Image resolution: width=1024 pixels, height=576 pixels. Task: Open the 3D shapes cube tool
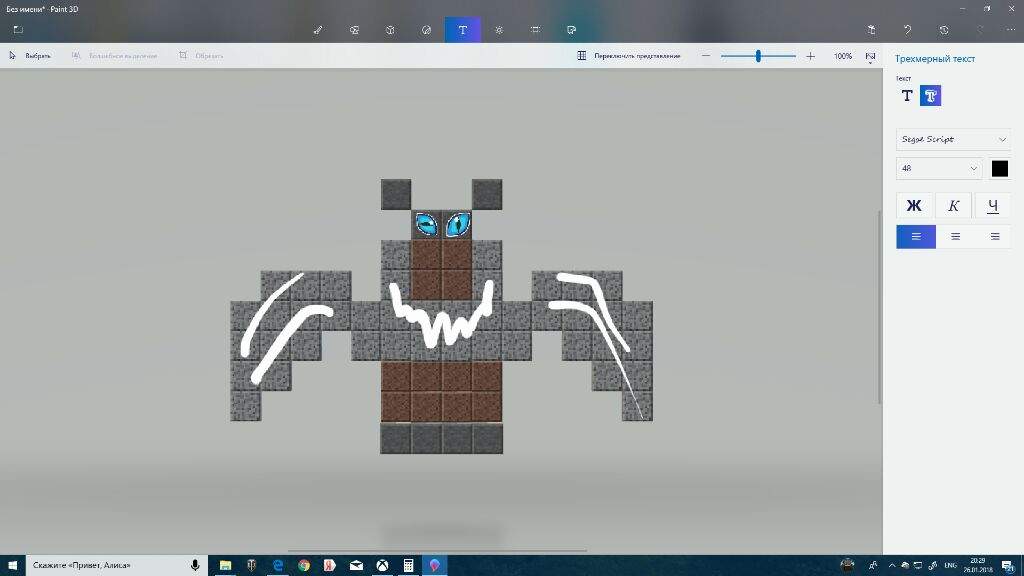pos(390,30)
